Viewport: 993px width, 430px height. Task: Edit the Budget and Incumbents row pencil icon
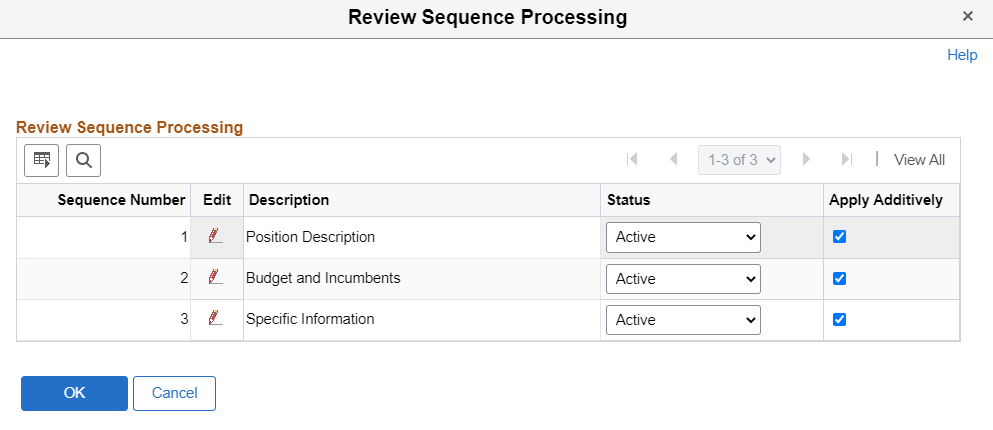pyautogui.click(x=215, y=278)
